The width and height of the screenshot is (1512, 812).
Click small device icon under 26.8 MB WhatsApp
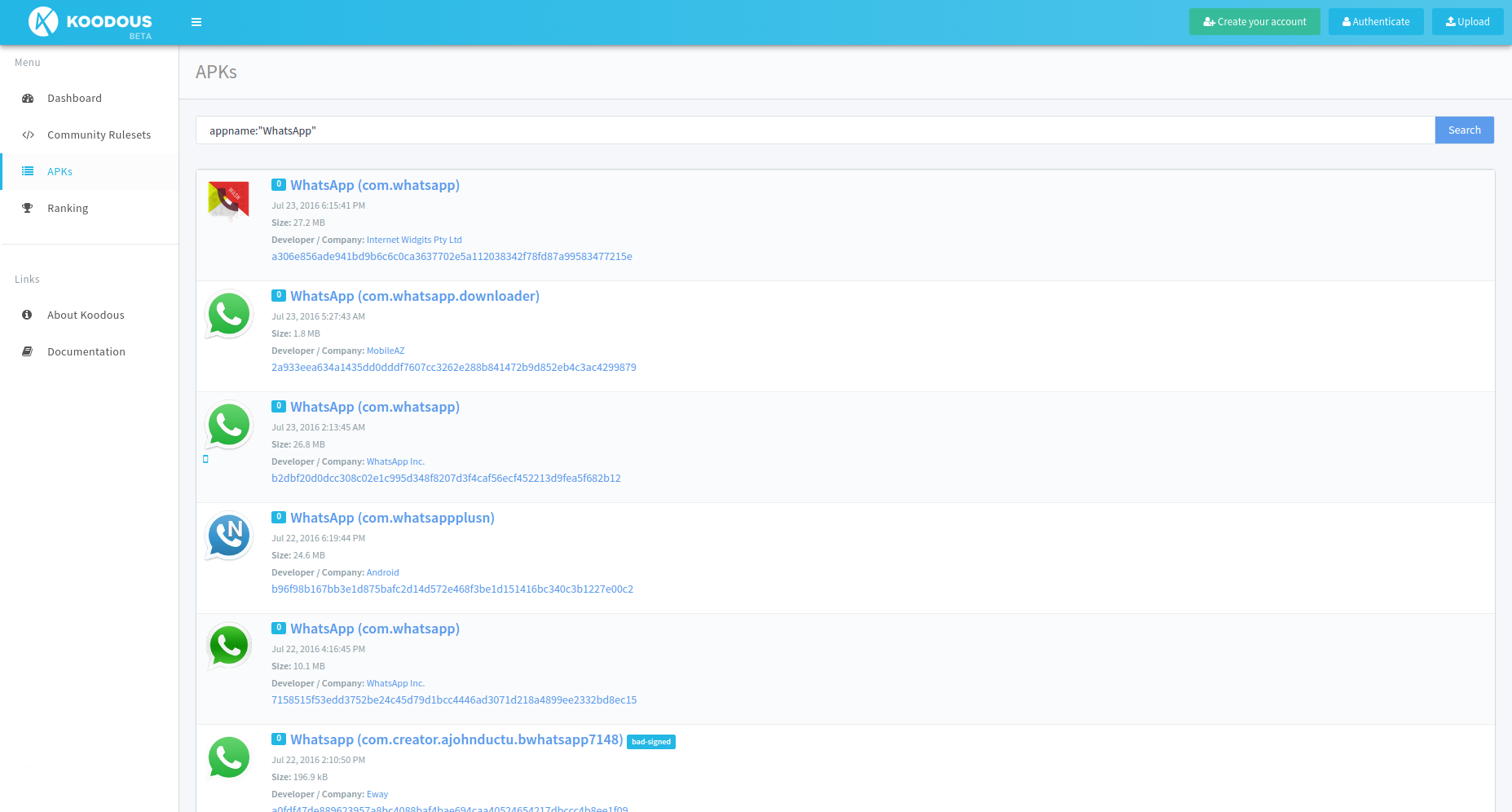click(205, 459)
